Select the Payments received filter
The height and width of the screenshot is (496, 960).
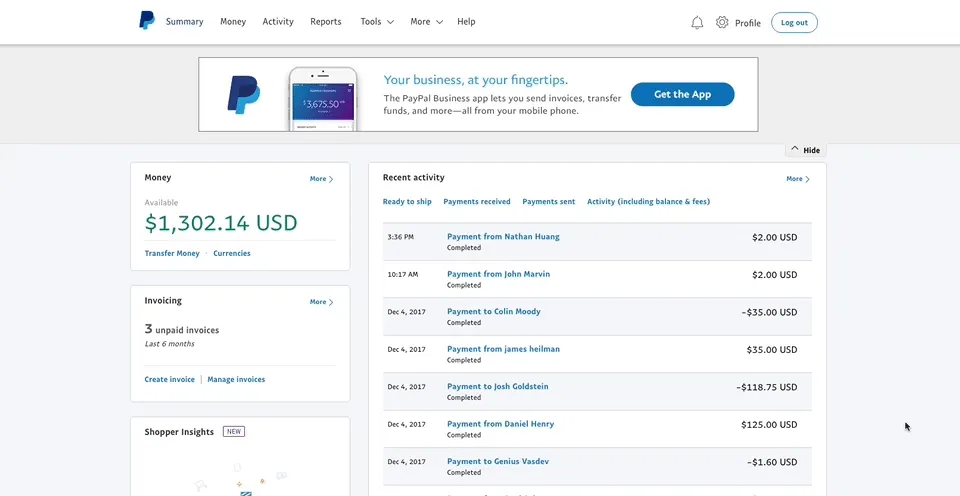pyautogui.click(x=477, y=201)
